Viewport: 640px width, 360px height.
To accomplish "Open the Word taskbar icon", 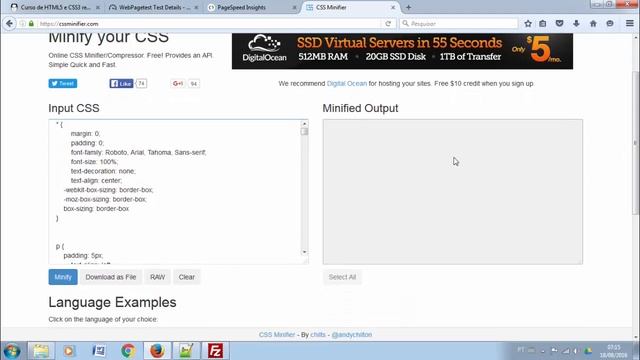I will tap(99, 351).
